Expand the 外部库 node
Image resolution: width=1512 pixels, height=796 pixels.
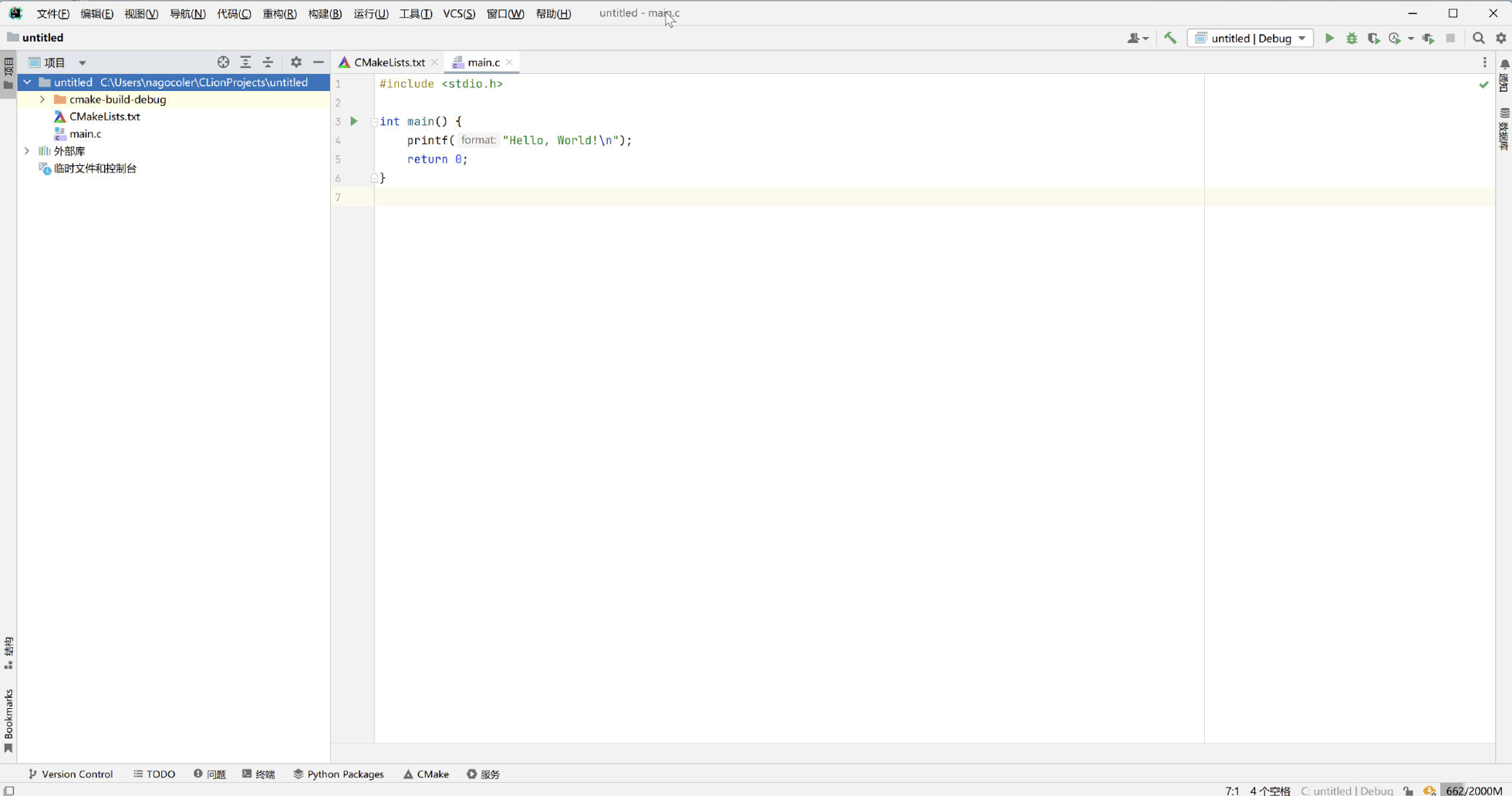pos(27,151)
